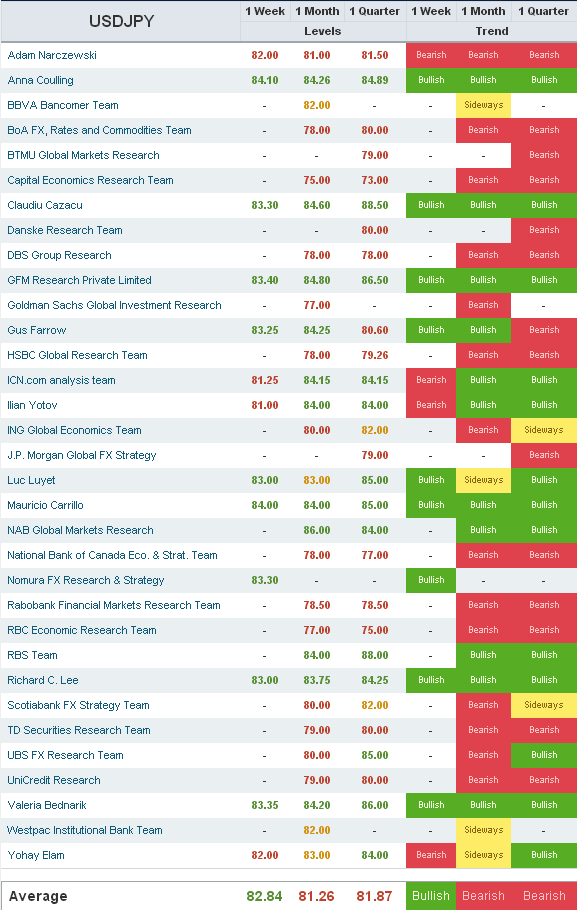Select Yohay Elam 1 Month Sideways cell
The width and height of the screenshot is (577, 910).
484,854
